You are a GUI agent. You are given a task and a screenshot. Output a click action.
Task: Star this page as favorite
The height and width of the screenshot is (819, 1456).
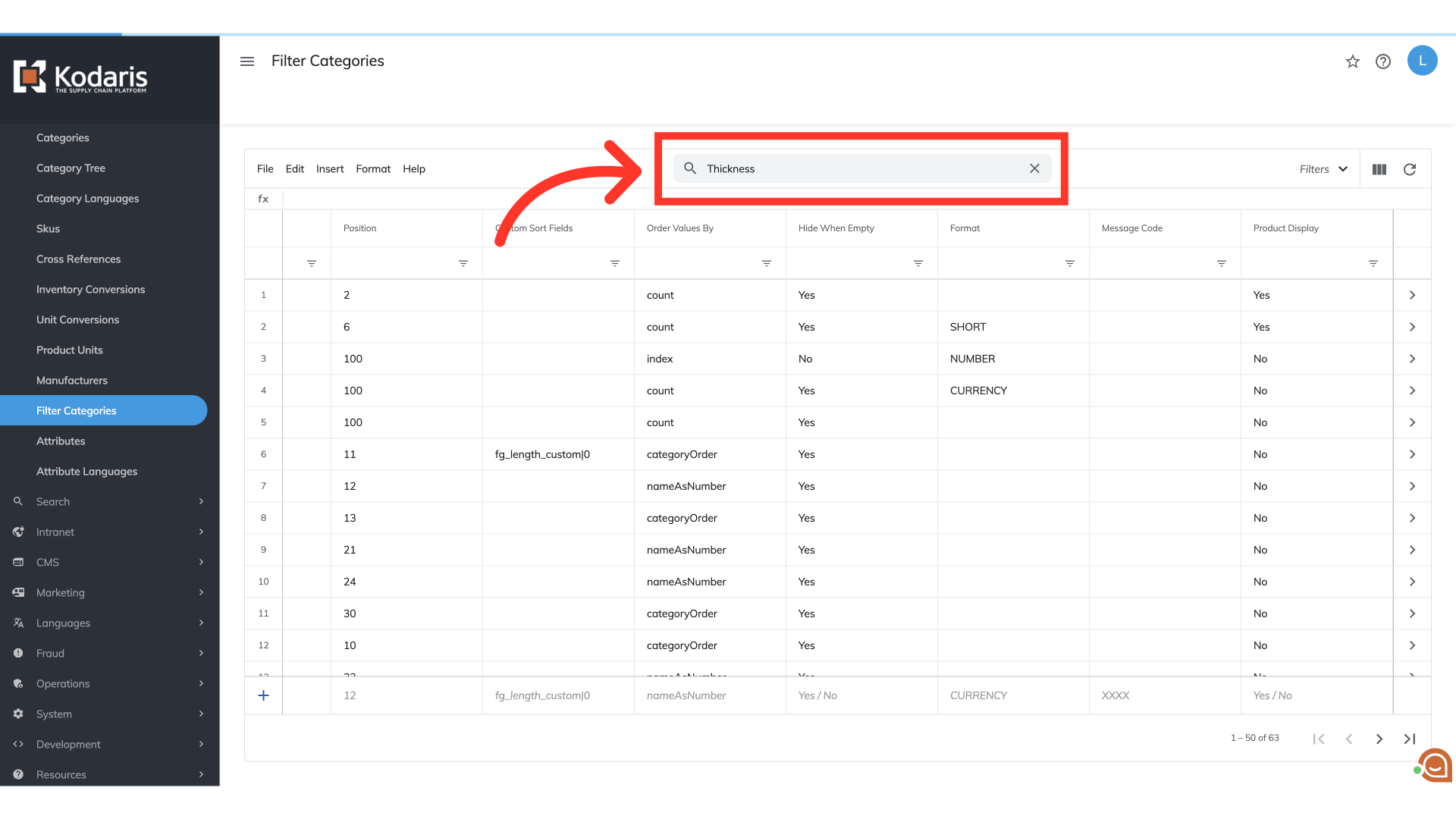coord(1353,61)
